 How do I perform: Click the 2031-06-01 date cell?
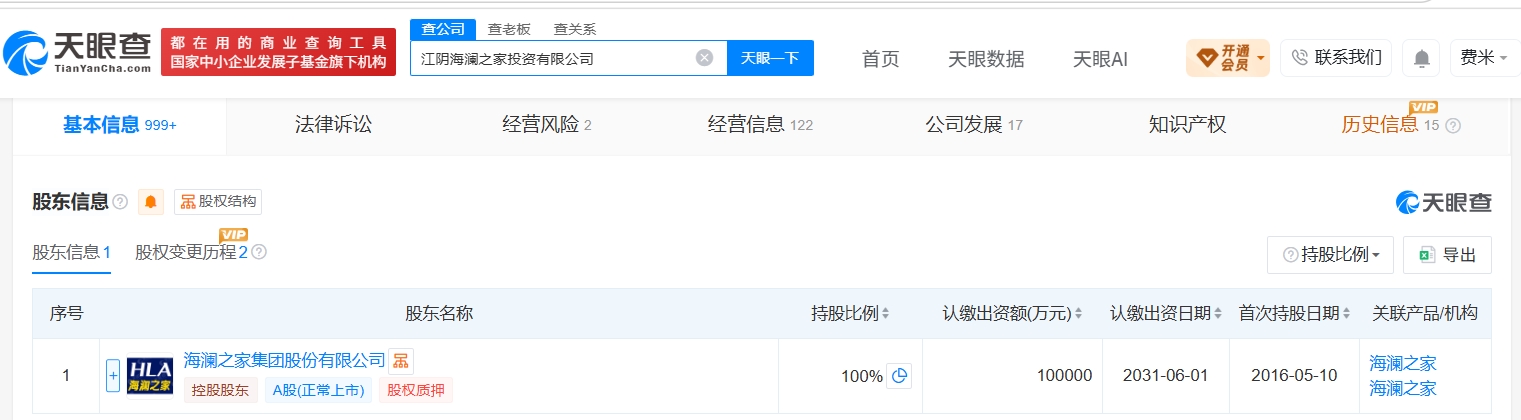(1166, 376)
